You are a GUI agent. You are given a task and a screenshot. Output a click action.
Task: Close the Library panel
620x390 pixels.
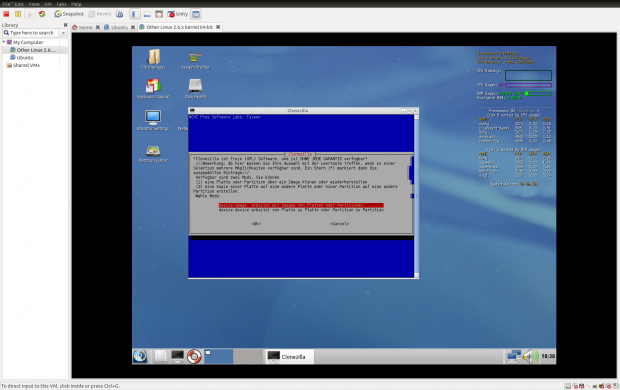[65, 25]
